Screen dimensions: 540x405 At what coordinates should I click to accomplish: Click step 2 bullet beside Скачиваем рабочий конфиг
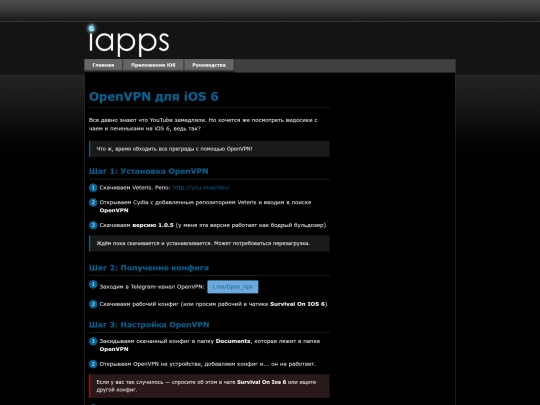coord(93,304)
